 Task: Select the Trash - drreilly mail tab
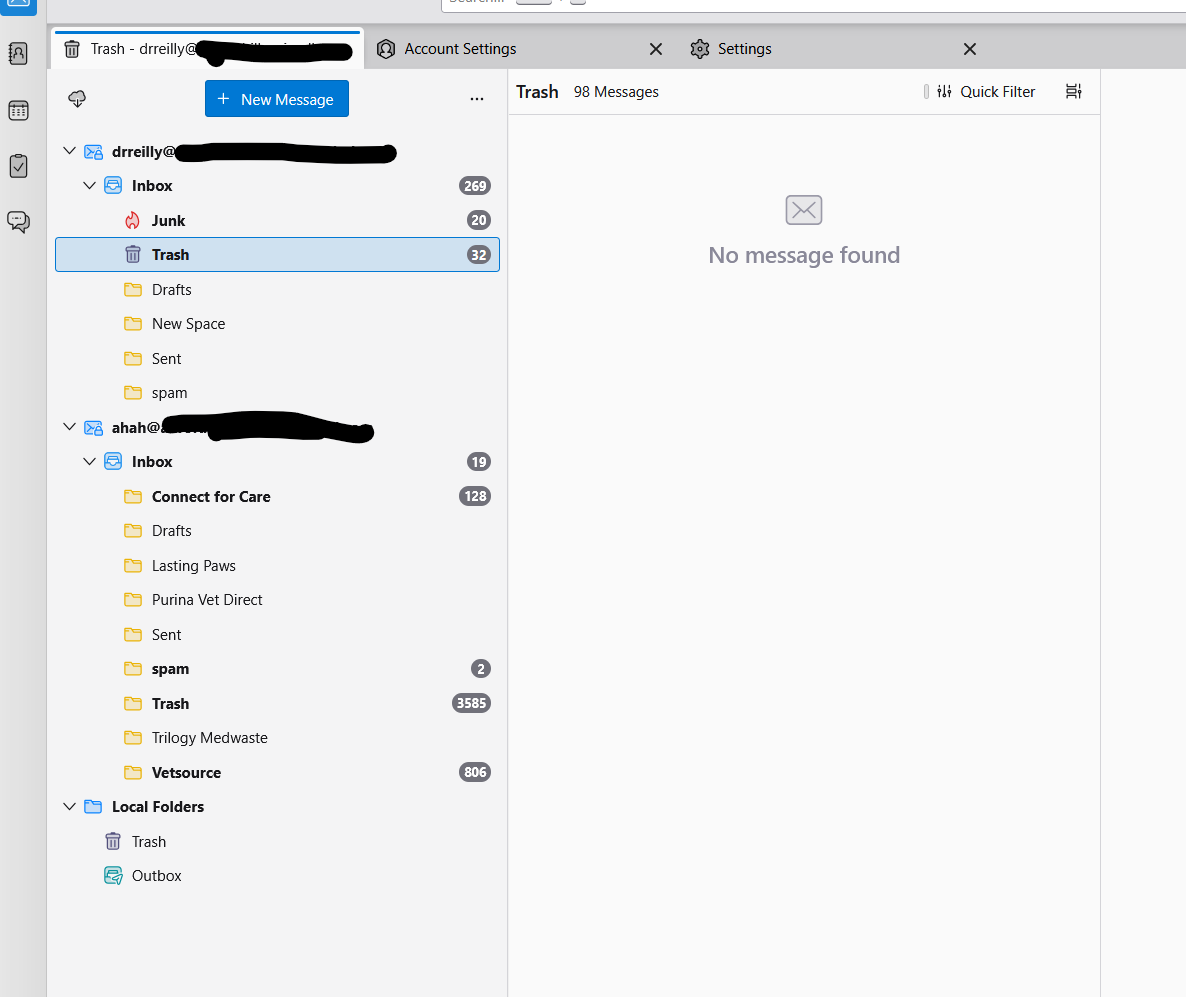point(208,49)
